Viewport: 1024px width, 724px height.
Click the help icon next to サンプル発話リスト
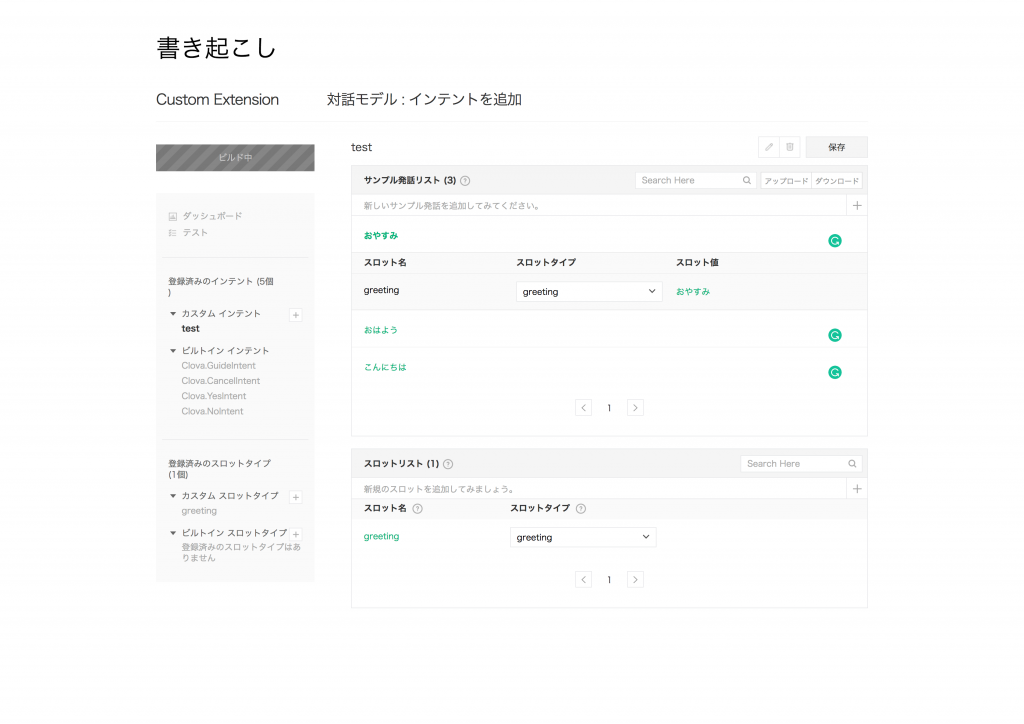click(x=465, y=181)
